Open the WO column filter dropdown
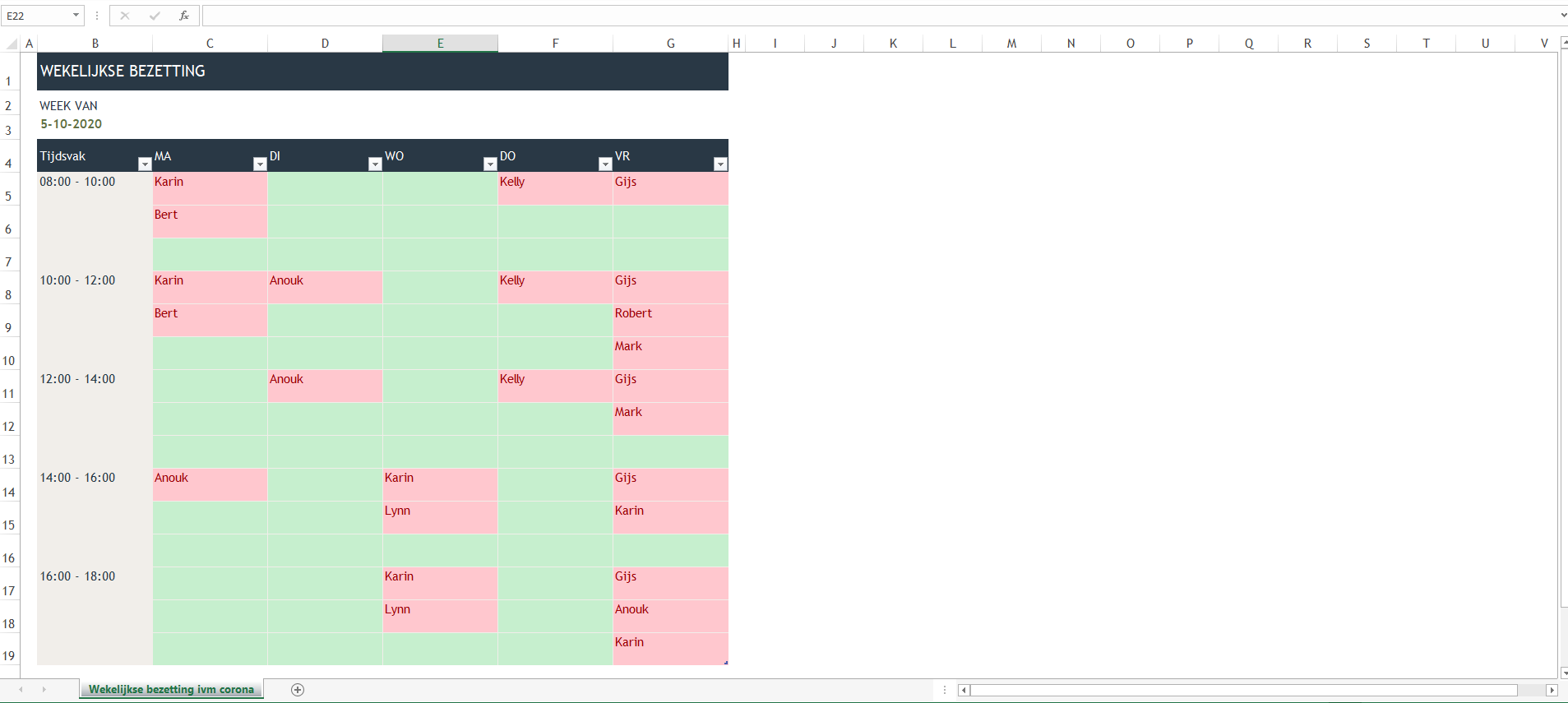1568x703 pixels. (490, 164)
